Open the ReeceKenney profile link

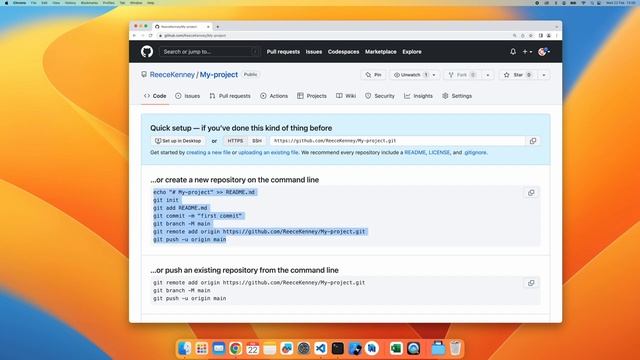click(172, 75)
